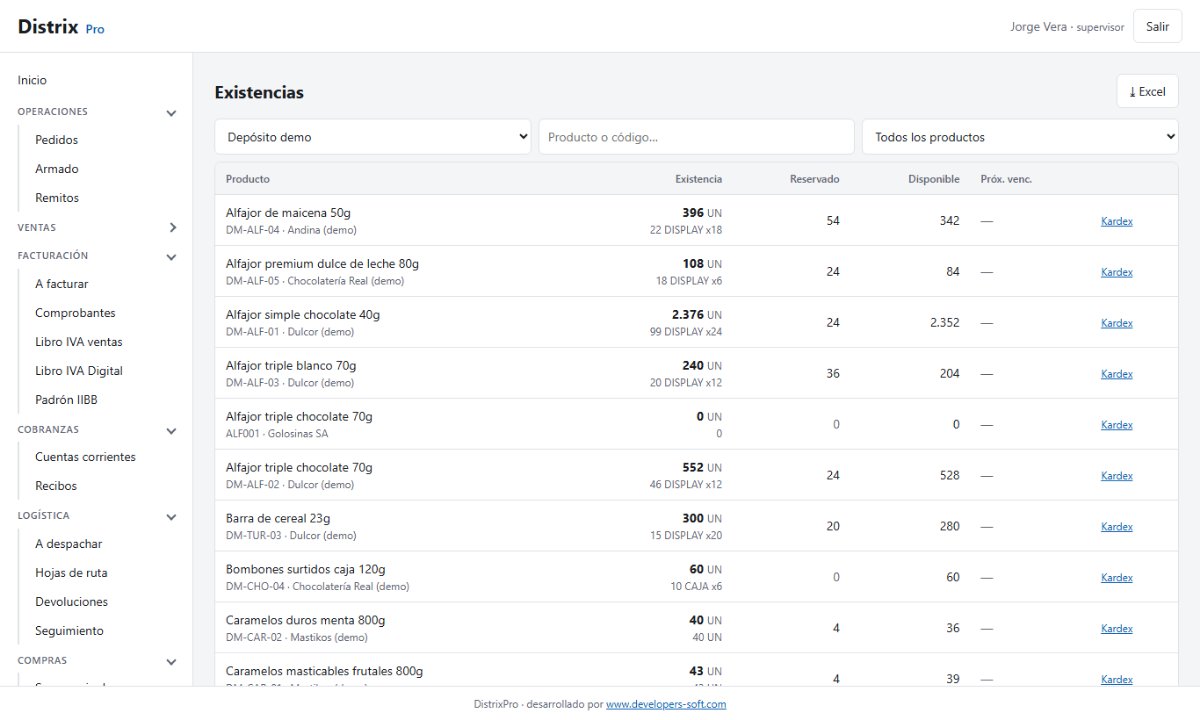Screen dimensions: 1200x720
Task: Click the Existencia column header
Action: 698,179
